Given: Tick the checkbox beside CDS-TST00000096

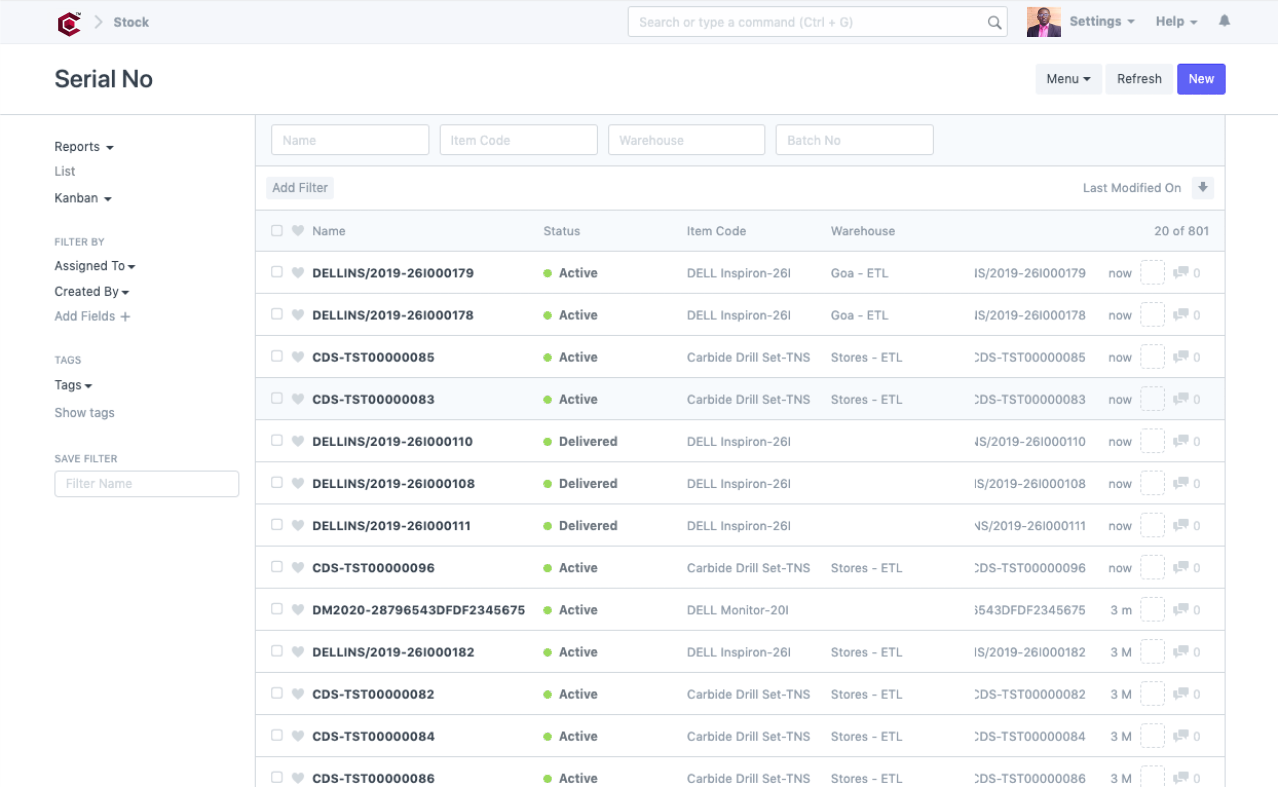Looking at the screenshot, I should (x=277, y=567).
